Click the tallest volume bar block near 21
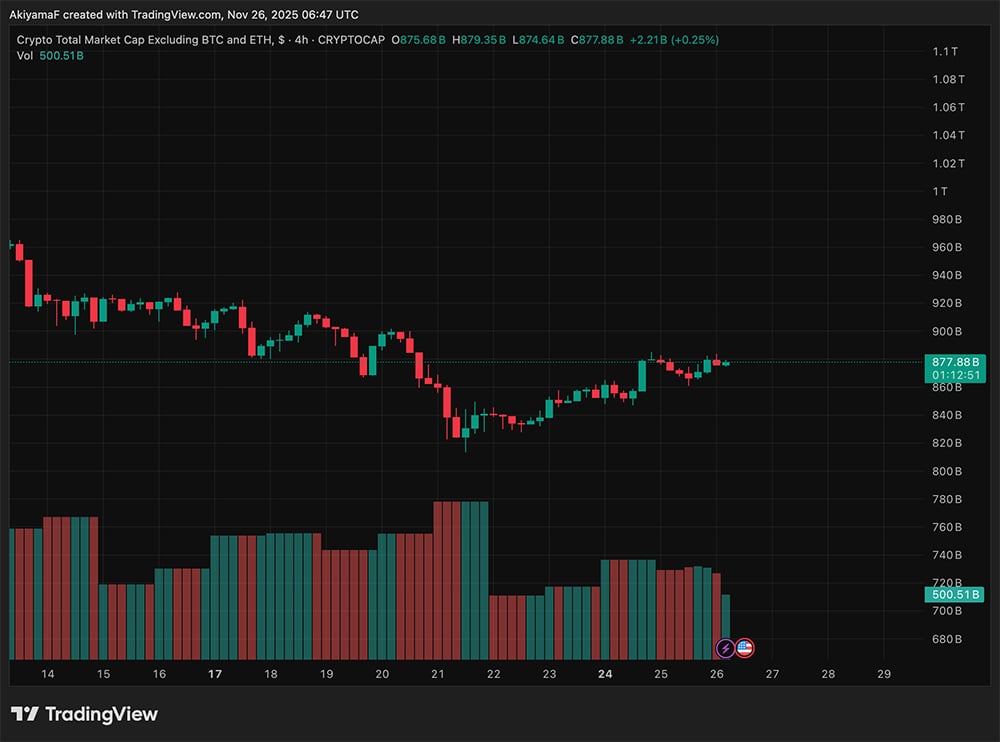The image size is (1000, 742). pyautogui.click(x=460, y=580)
